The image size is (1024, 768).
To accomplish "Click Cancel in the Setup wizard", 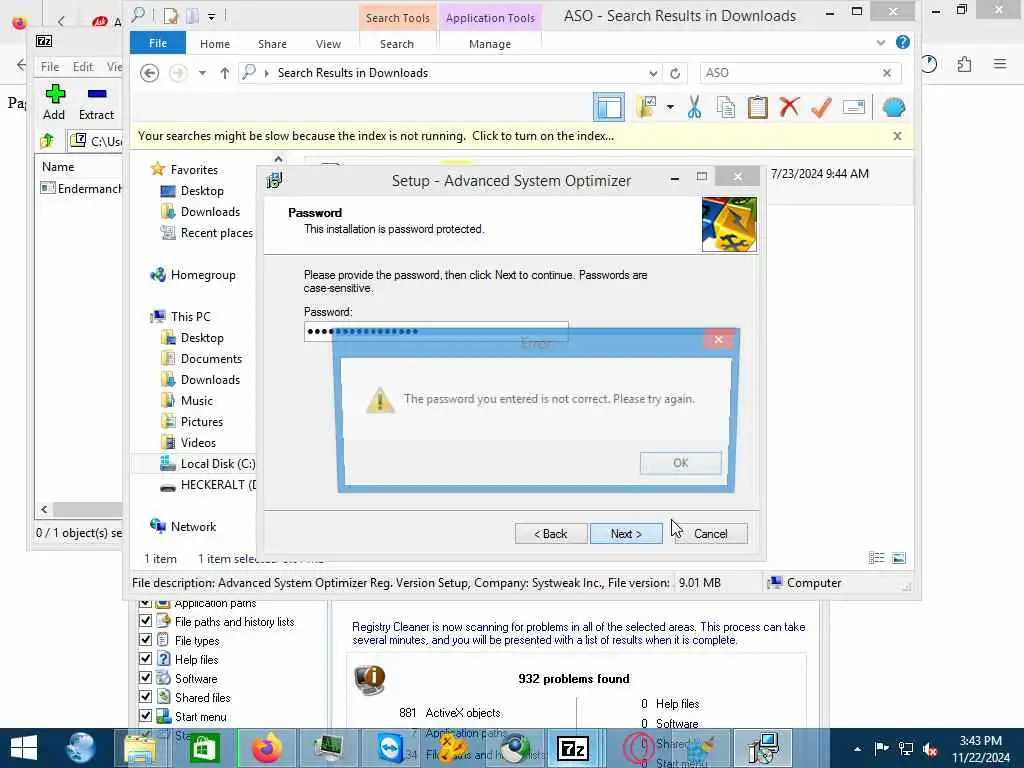I will (x=710, y=534).
